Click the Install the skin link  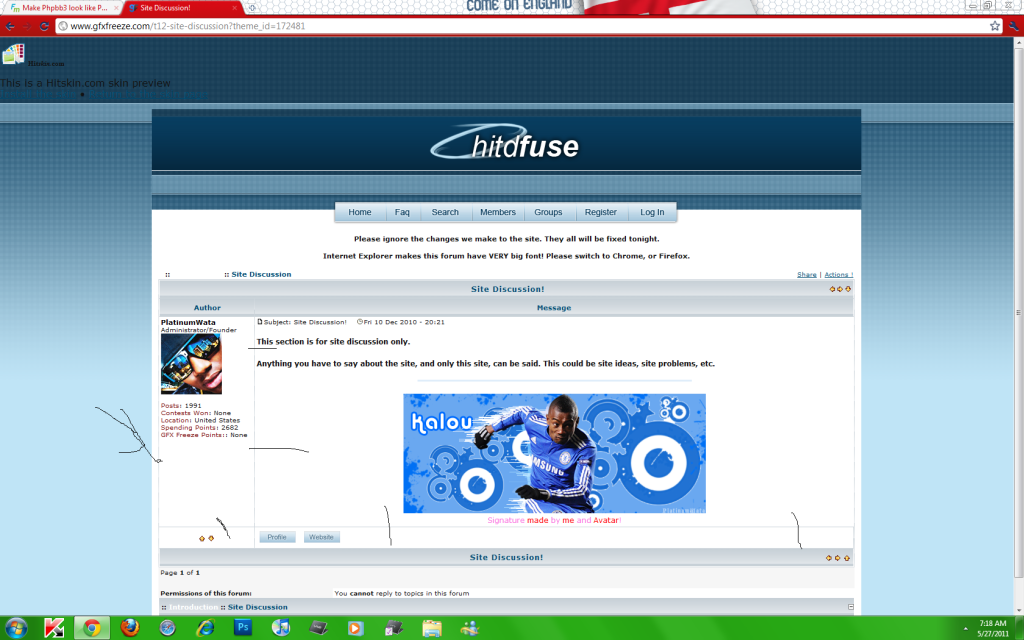39,94
